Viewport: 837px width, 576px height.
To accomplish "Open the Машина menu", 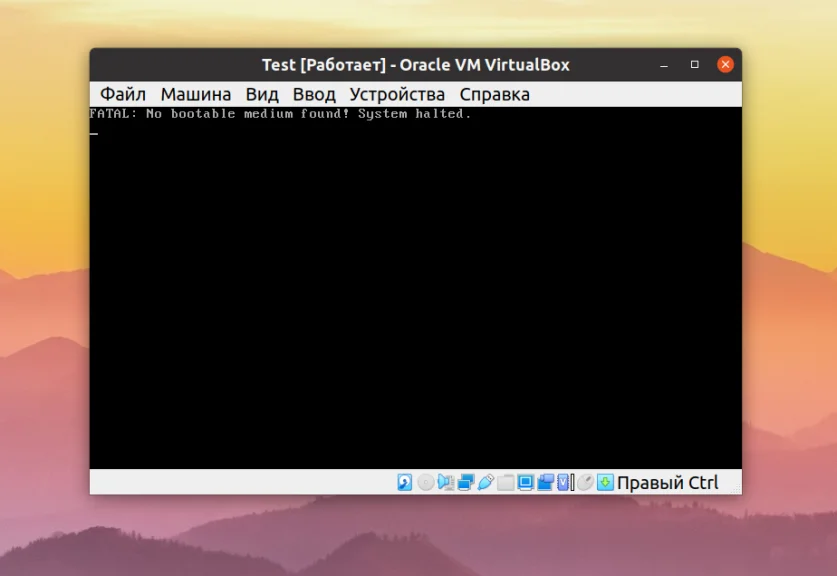I will [196, 93].
